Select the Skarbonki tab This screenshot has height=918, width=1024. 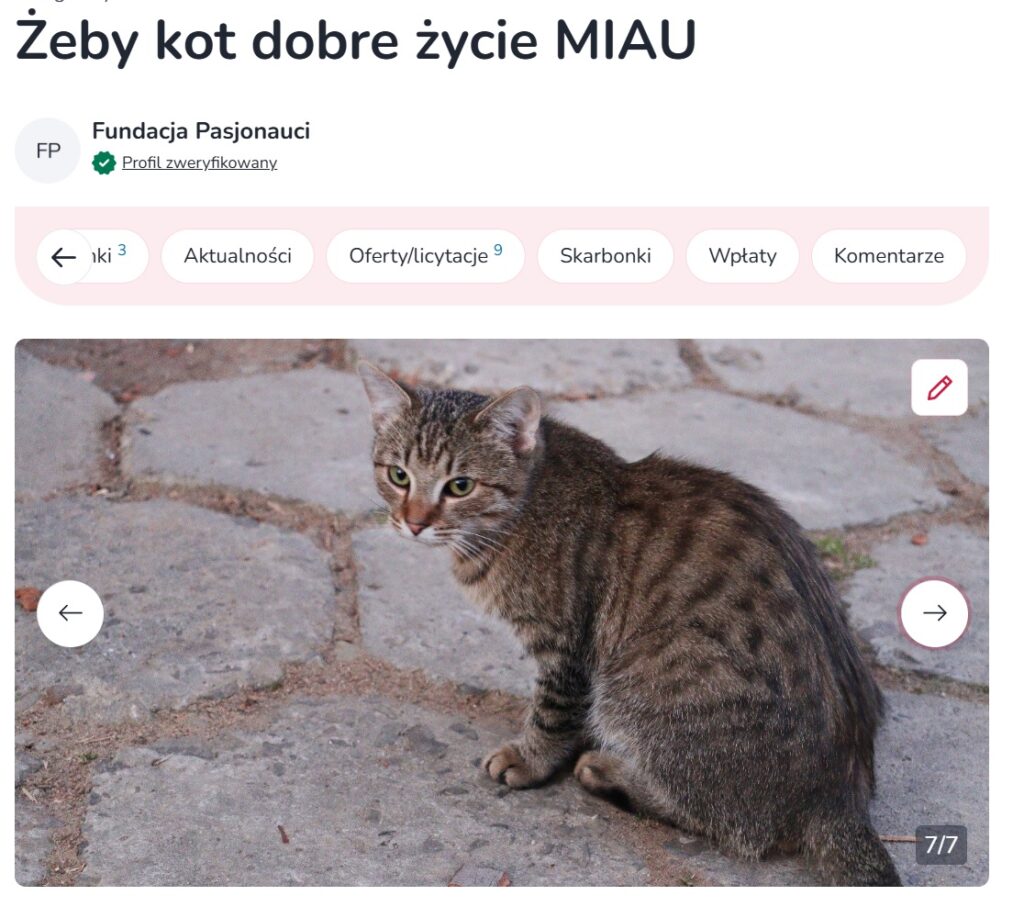[605, 256]
